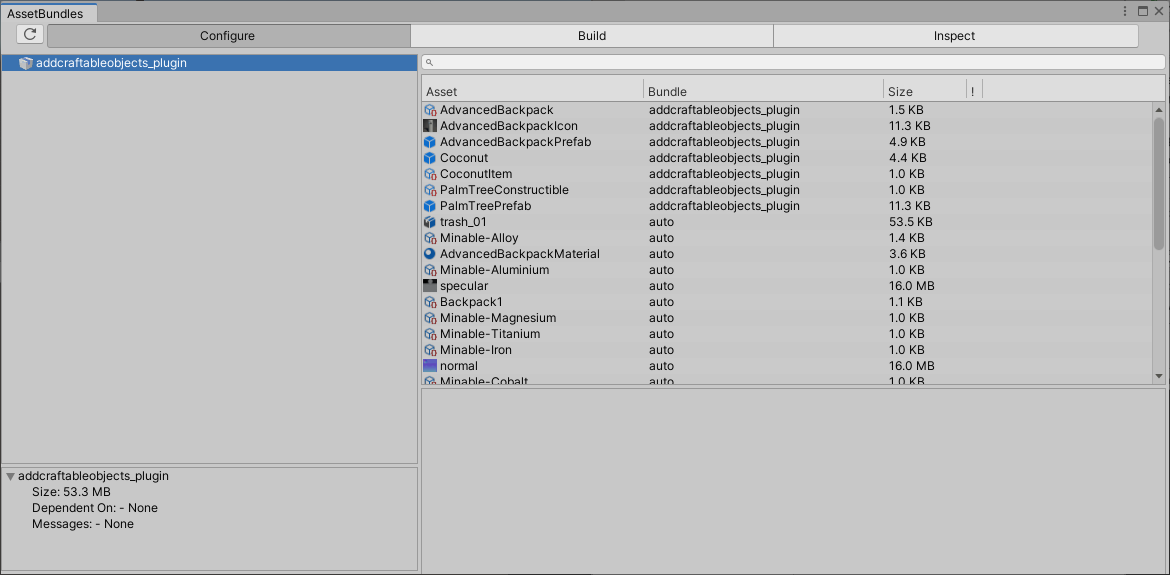Click the specular texture icon
This screenshot has width=1170, height=575.
(x=430, y=286)
